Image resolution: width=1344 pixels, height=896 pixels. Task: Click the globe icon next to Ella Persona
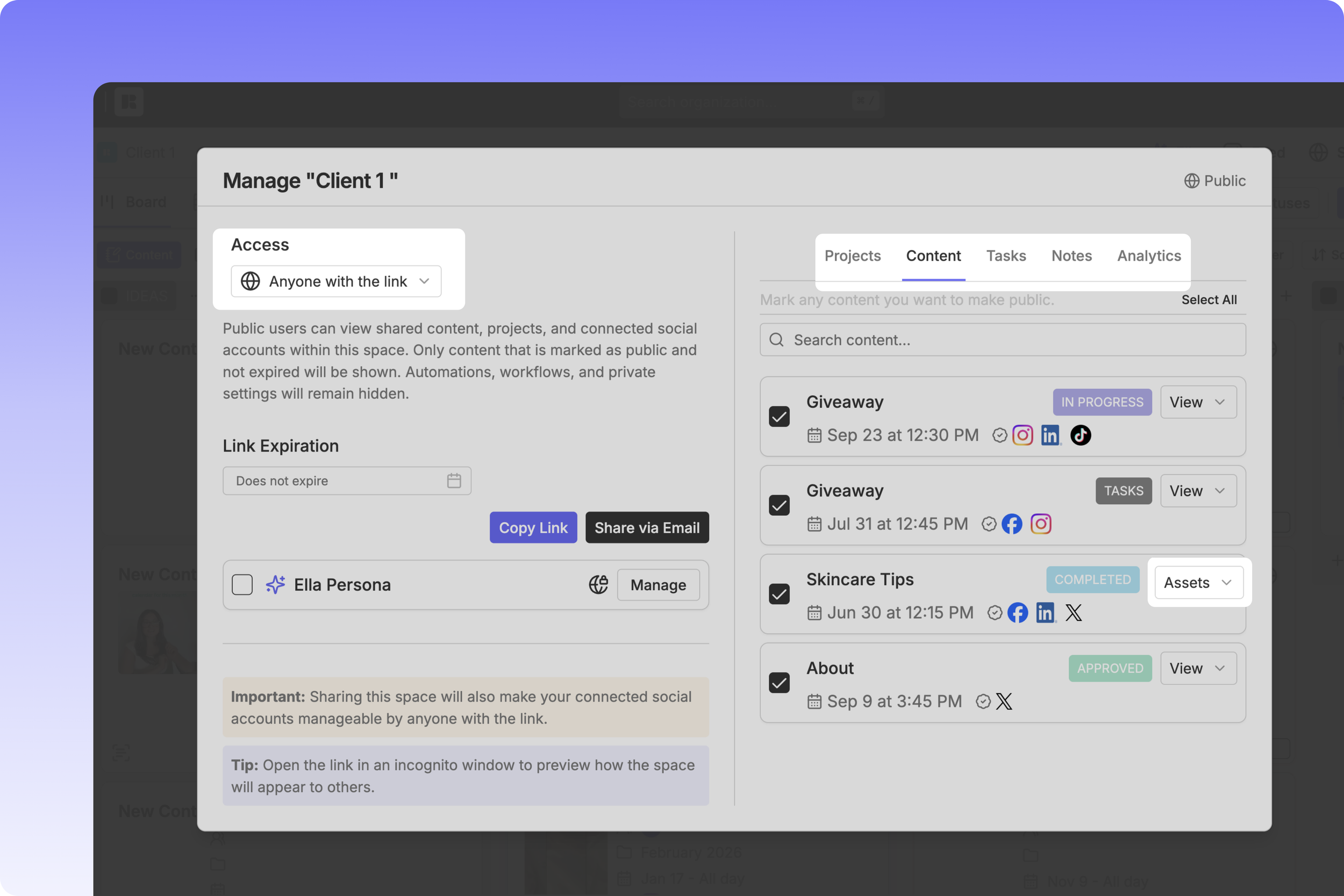(x=598, y=585)
